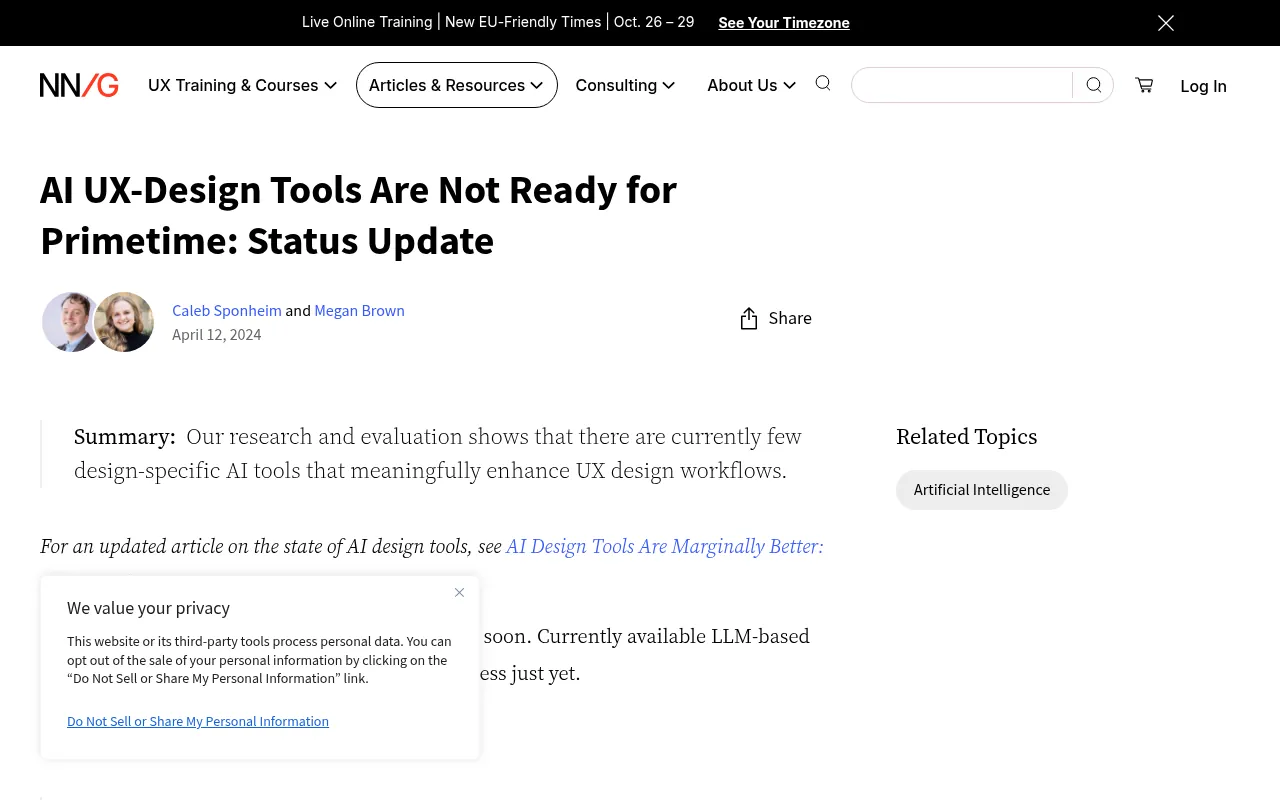Click Megan Brown's avatar photo

(x=124, y=322)
